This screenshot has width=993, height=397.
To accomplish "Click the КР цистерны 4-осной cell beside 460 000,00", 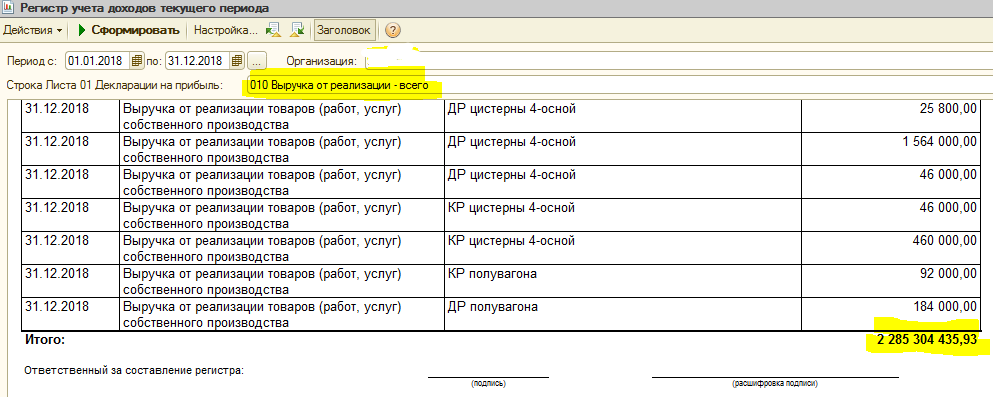I will (x=623, y=247).
